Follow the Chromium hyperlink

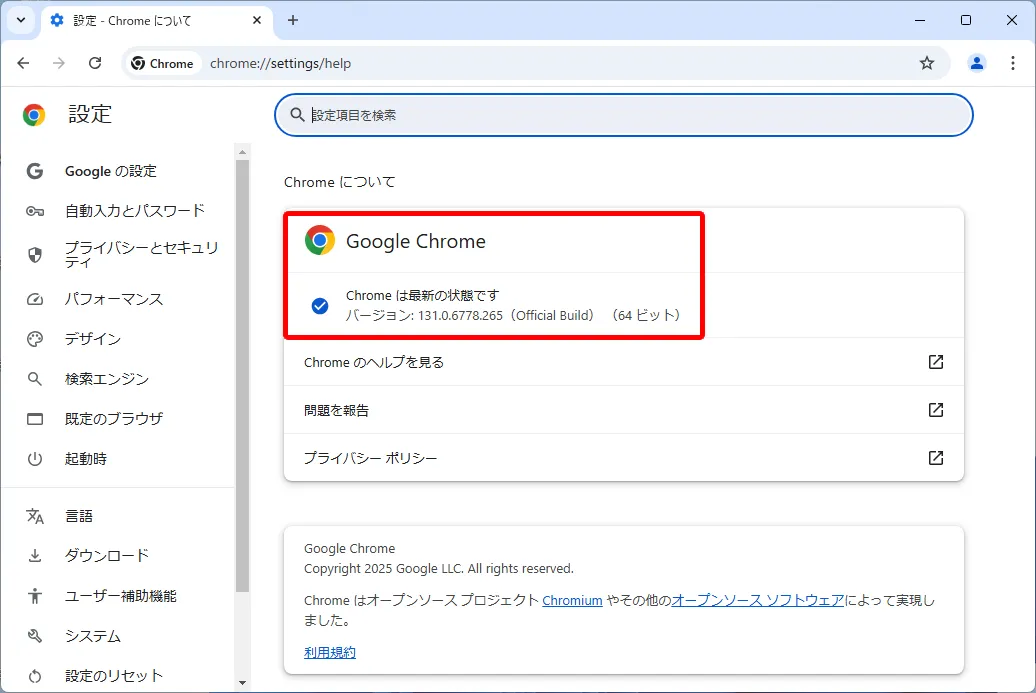click(572, 601)
